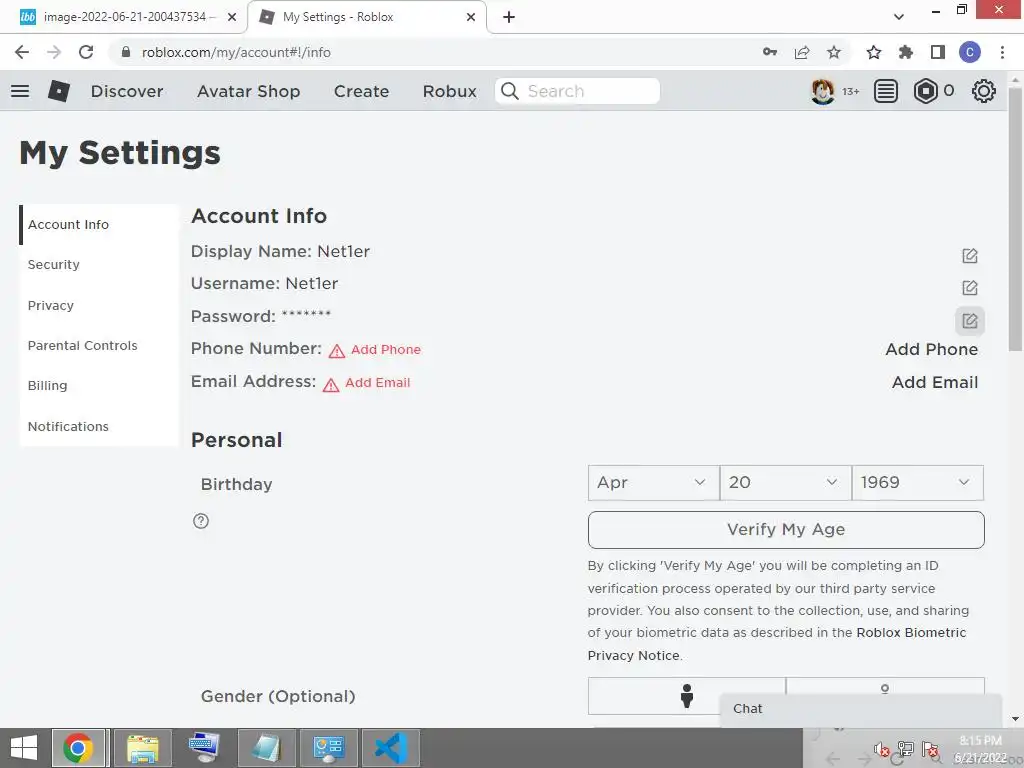Reload the page
This screenshot has height=768, width=1024.
86,52
